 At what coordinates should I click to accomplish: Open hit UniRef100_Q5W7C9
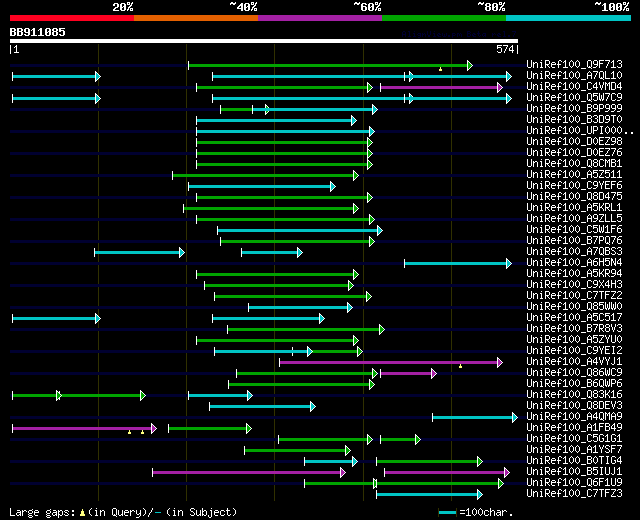coord(574,97)
